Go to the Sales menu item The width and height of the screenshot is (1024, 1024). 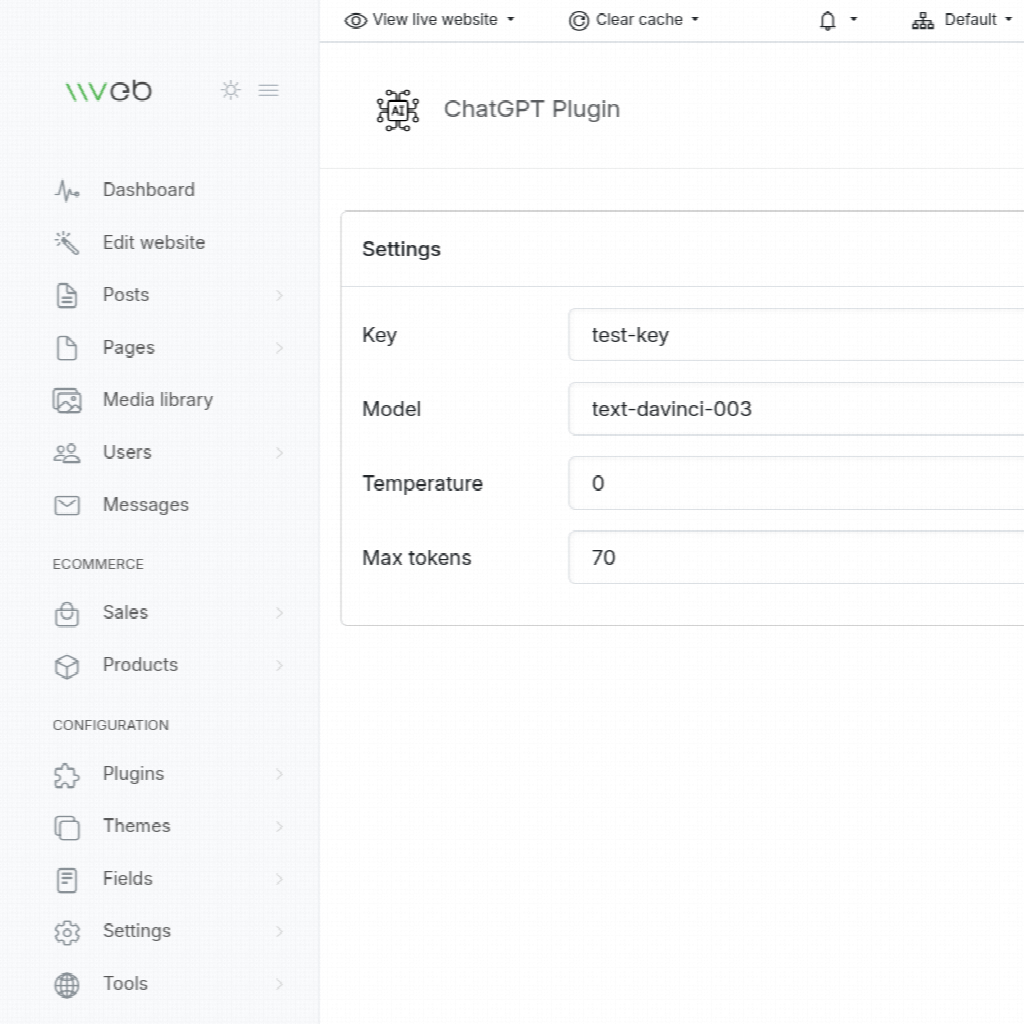coord(125,612)
